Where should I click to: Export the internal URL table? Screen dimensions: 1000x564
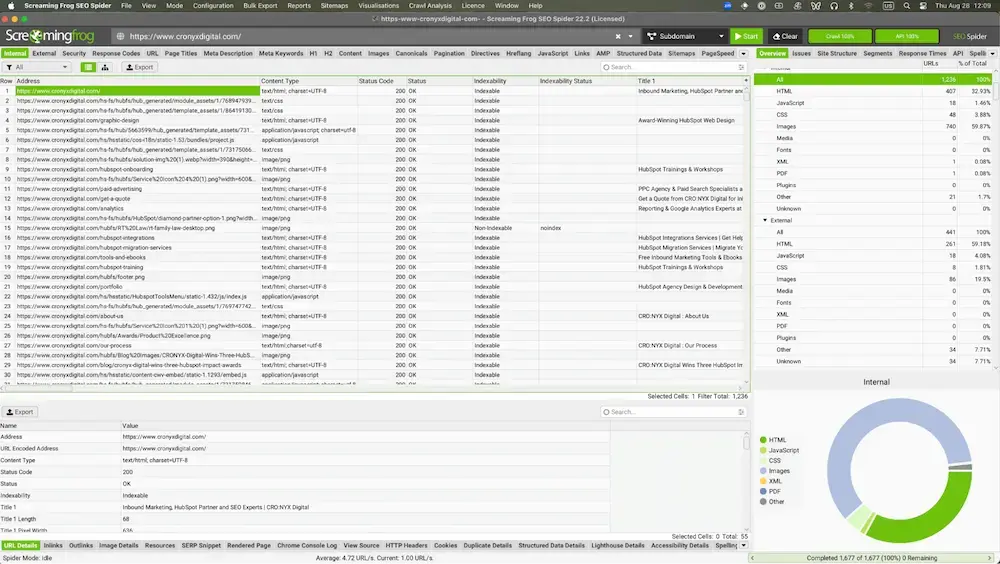pyautogui.click(x=139, y=67)
